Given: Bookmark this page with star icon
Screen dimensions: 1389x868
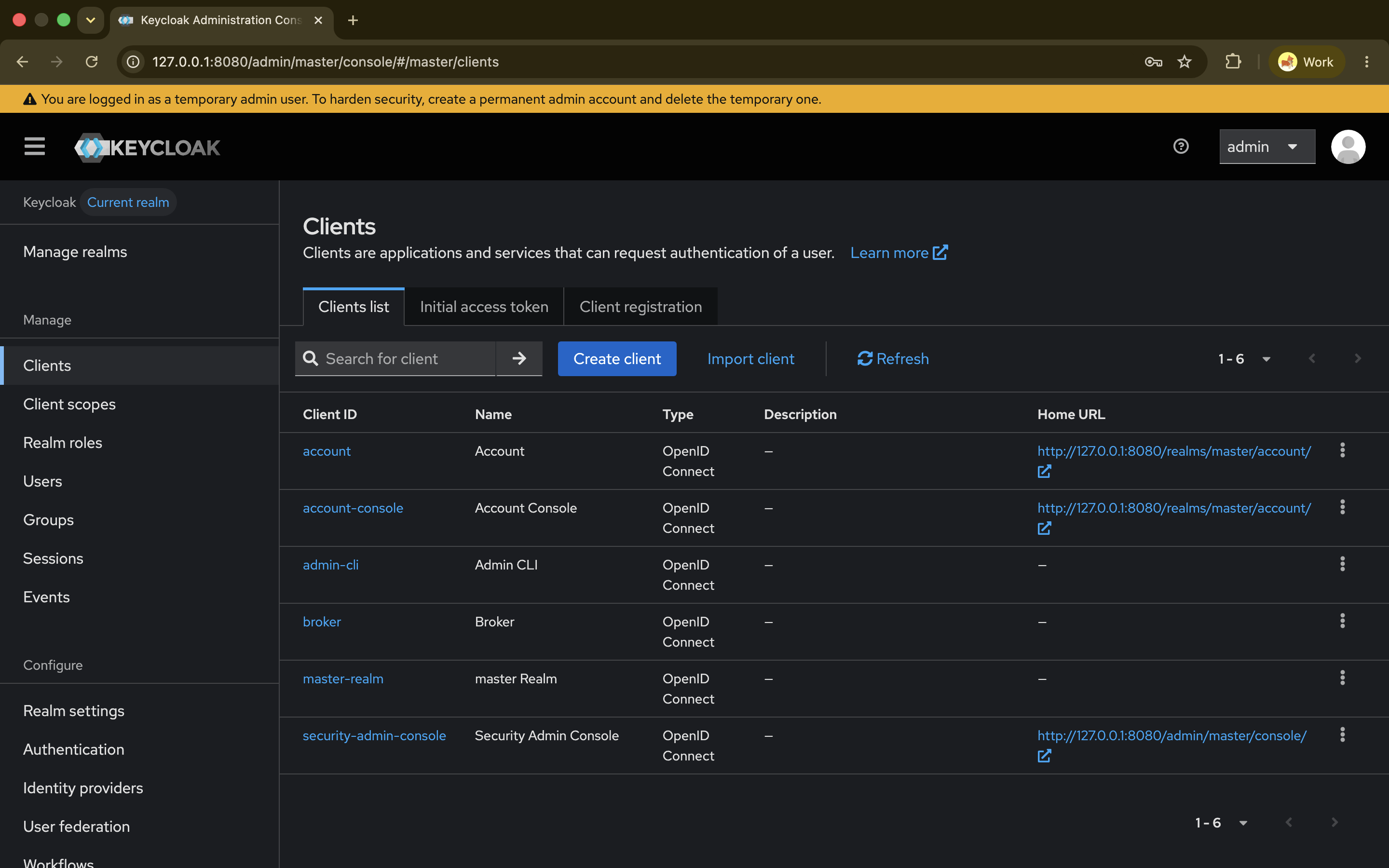Looking at the screenshot, I should coord(1184,61).
